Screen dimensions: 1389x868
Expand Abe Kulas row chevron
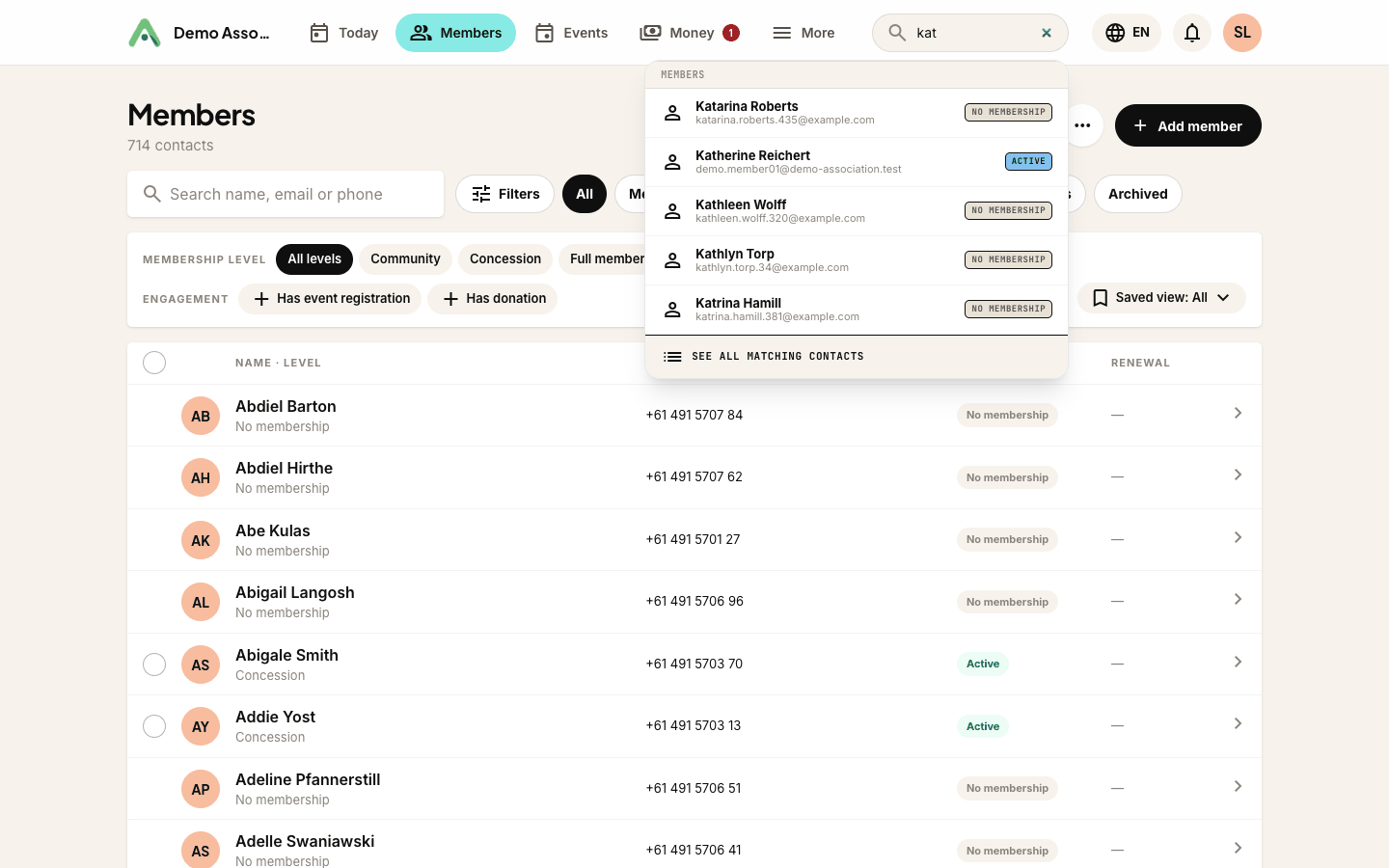tap(1238, 538)
